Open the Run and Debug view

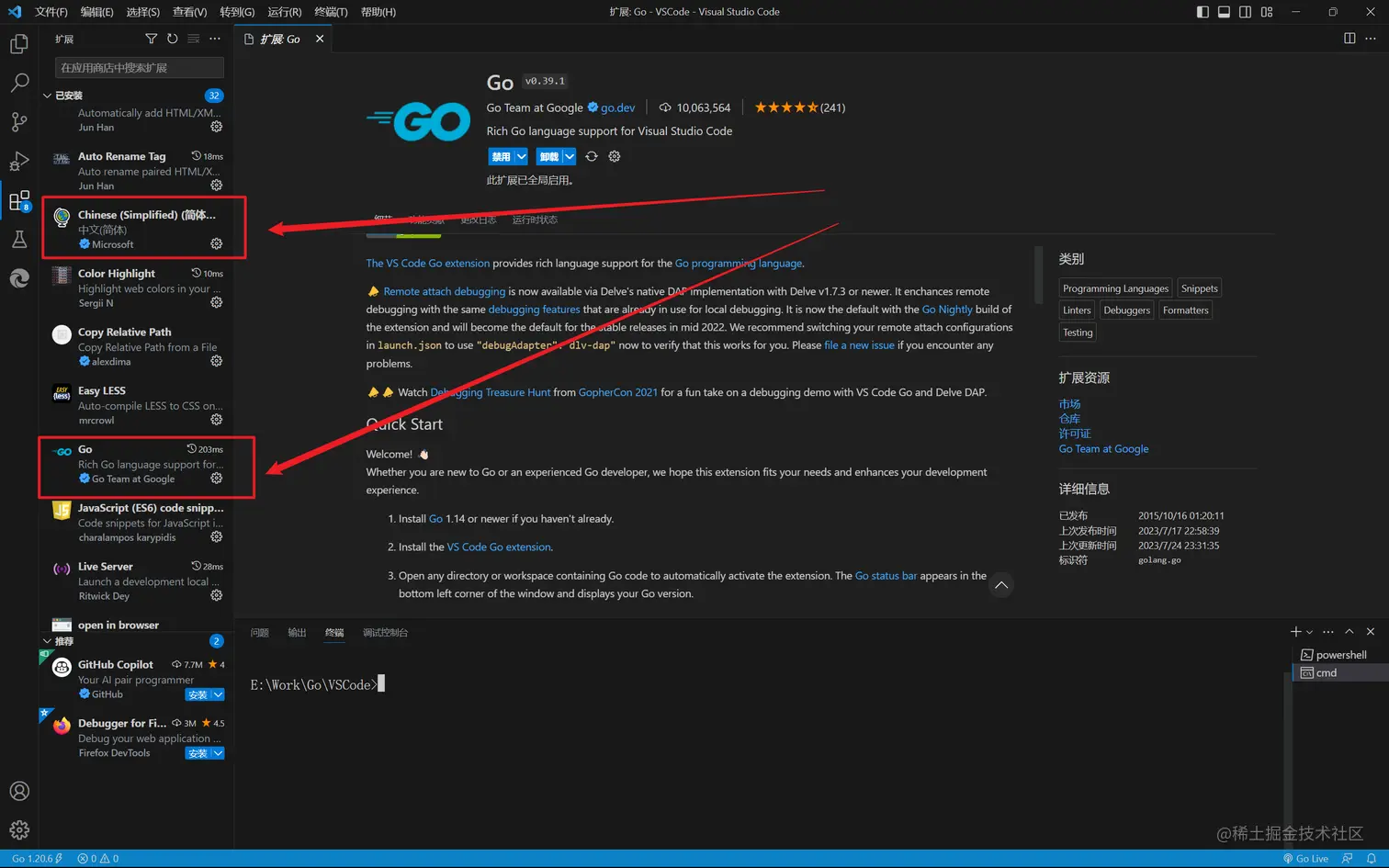pyautogui.click(x=18, y=162)
